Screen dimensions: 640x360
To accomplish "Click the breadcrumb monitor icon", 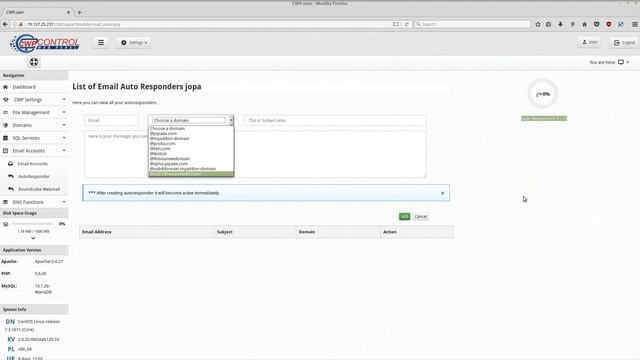I will pyautogui.click(x=621, y=62).
